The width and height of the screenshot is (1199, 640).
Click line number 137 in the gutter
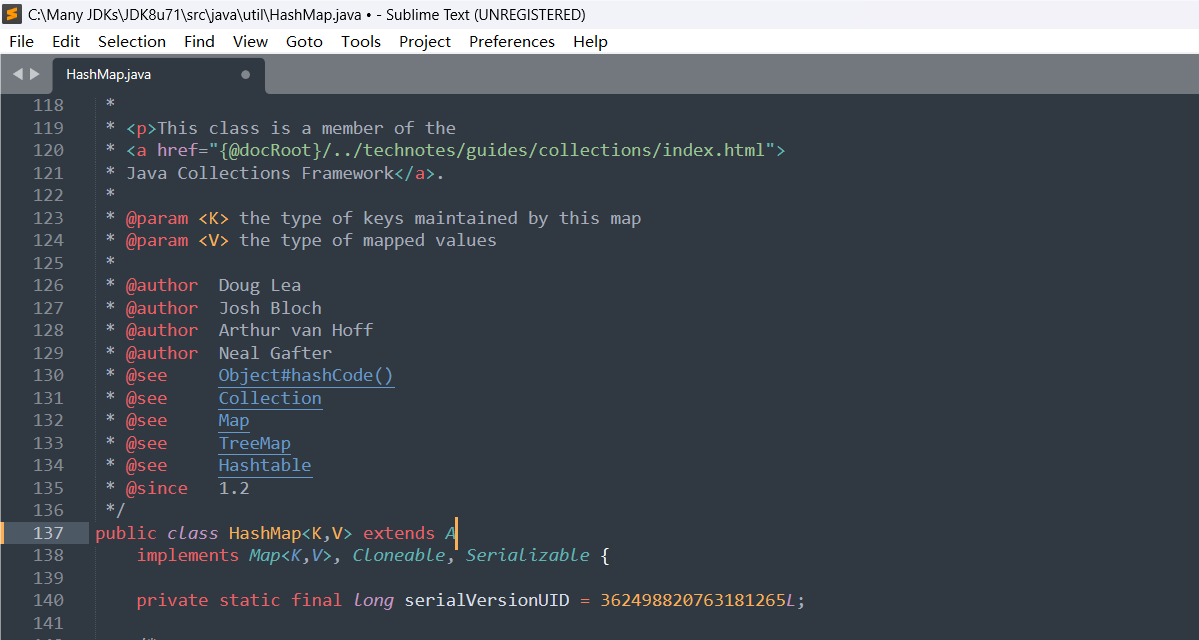48,533
